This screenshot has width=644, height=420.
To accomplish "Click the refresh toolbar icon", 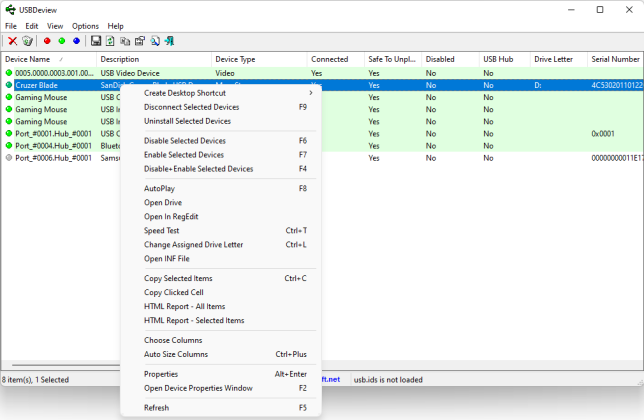I will (110, 41).
